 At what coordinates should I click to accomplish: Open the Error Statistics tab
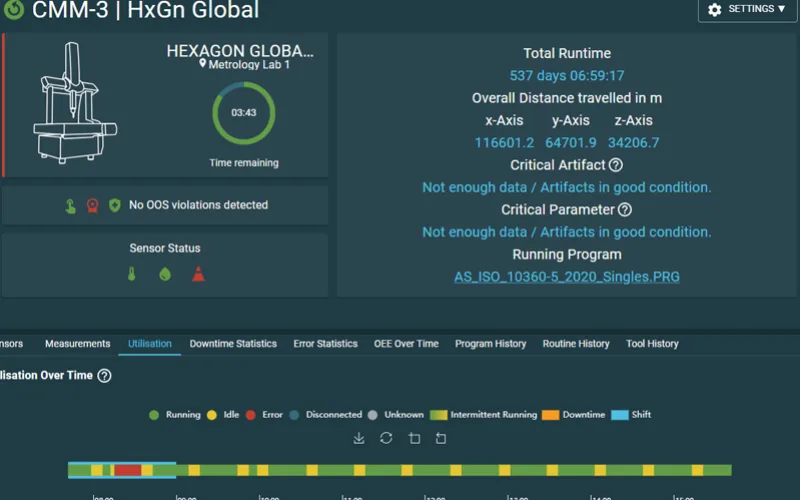point(326,344)
